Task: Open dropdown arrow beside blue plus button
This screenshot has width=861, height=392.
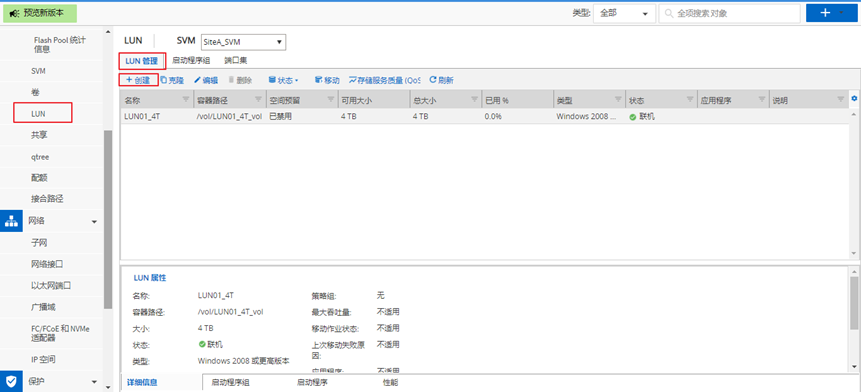Action: (842, 13)
